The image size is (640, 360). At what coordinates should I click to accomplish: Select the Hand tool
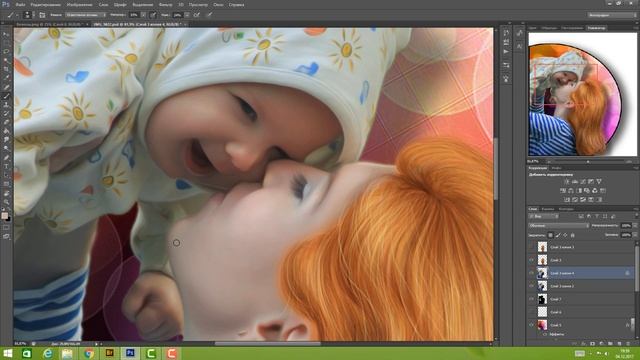point(6,193)
